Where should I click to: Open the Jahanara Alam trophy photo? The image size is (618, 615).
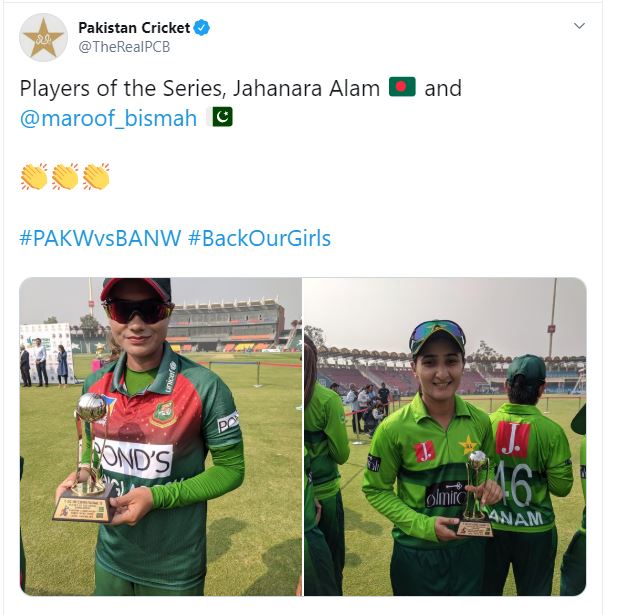(x=160, y=436)
